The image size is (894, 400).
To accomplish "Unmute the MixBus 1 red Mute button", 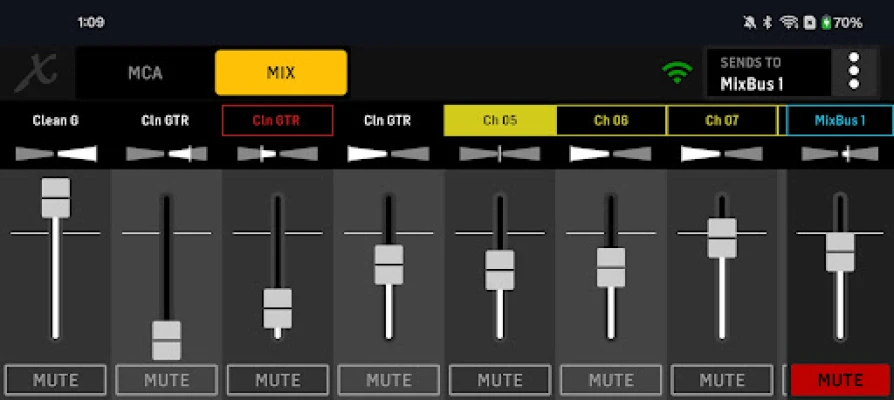I will coord(840,380).
